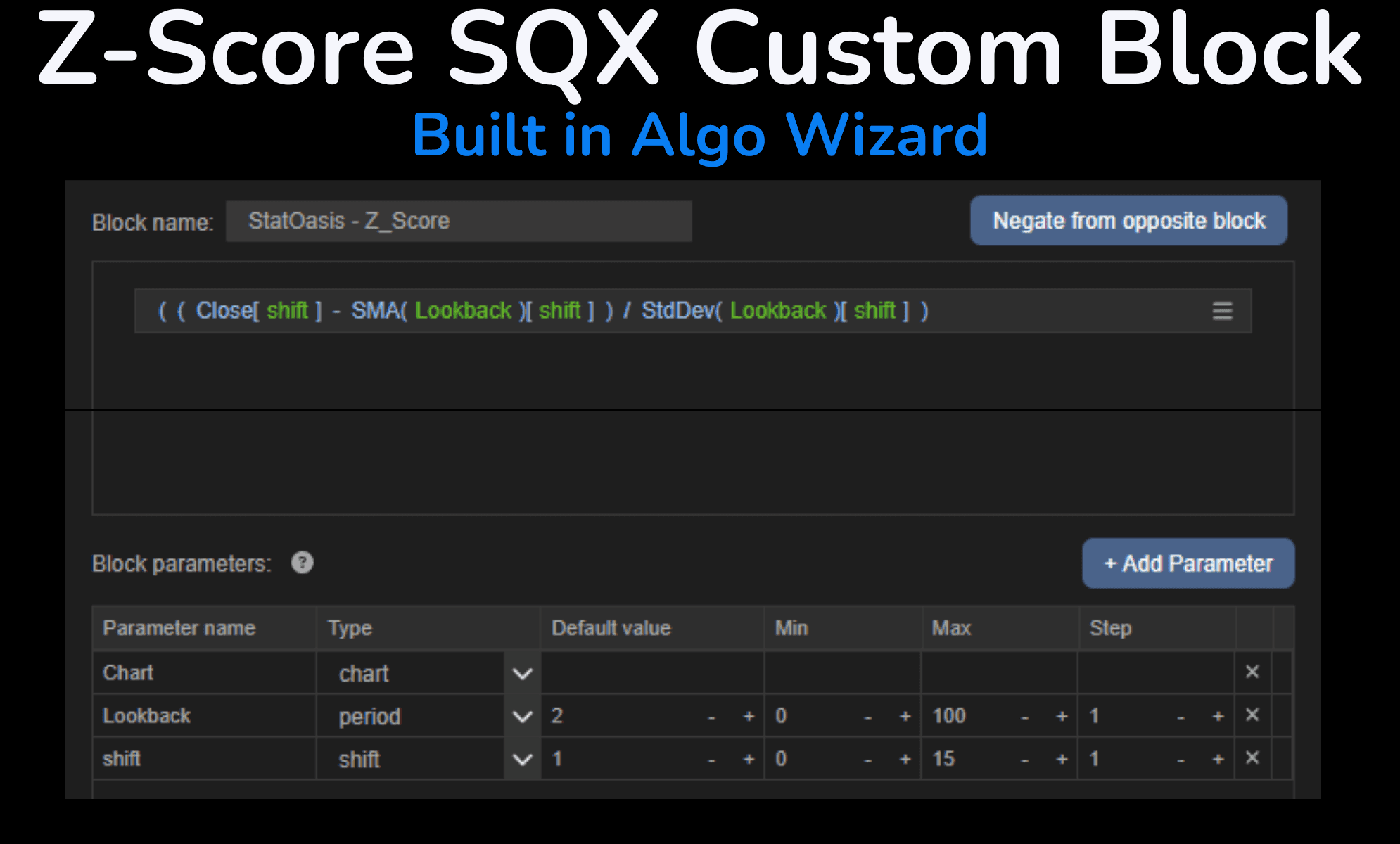Decrease shift default value
1400x844 pixels.
coord(711,759)
